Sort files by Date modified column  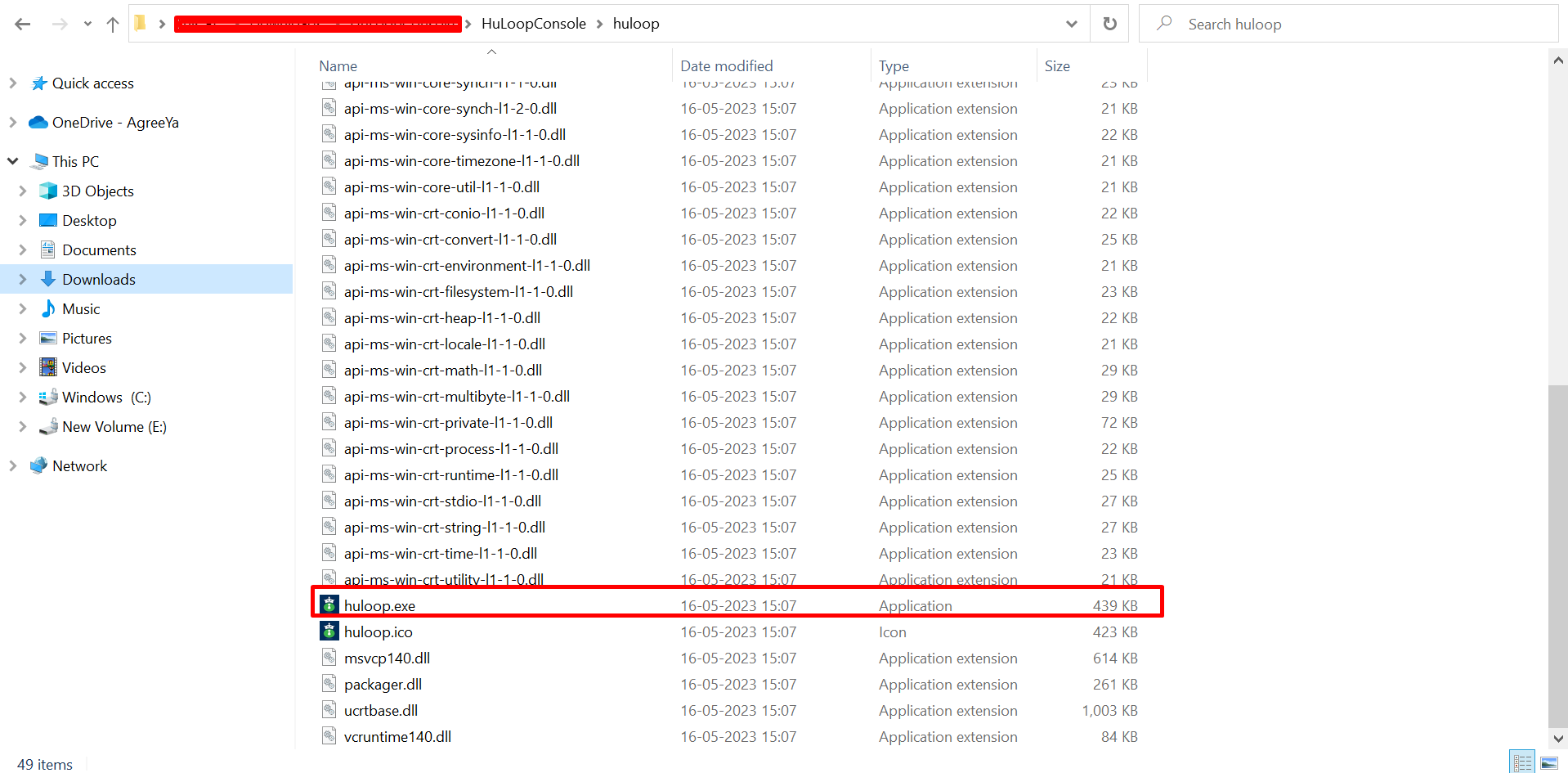coord(726,65)
